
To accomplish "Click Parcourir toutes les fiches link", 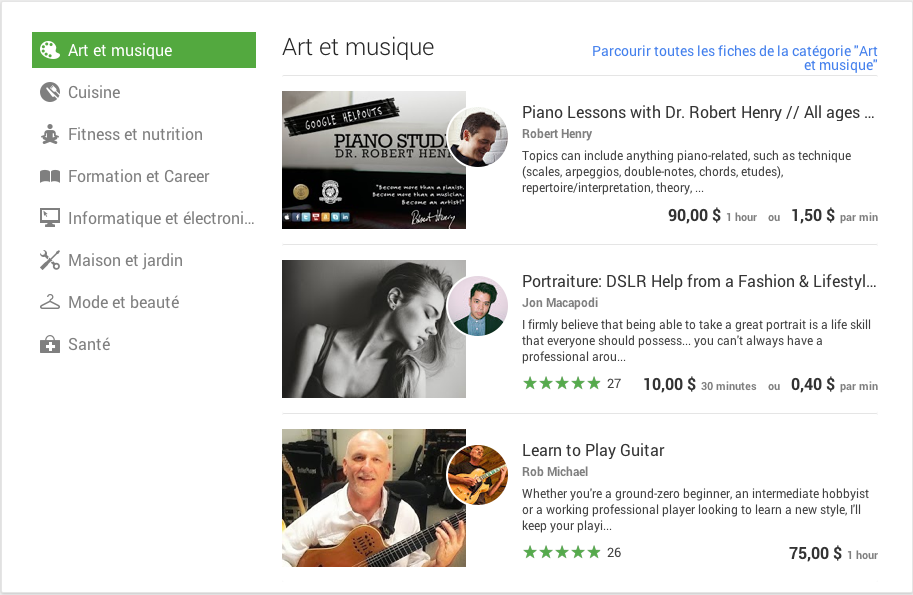I will tap(734, 58).
